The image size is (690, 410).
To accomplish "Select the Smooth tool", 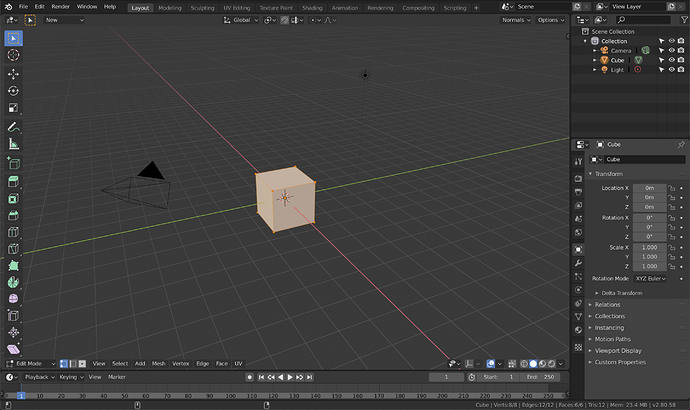I will click(x=14, y=299).
